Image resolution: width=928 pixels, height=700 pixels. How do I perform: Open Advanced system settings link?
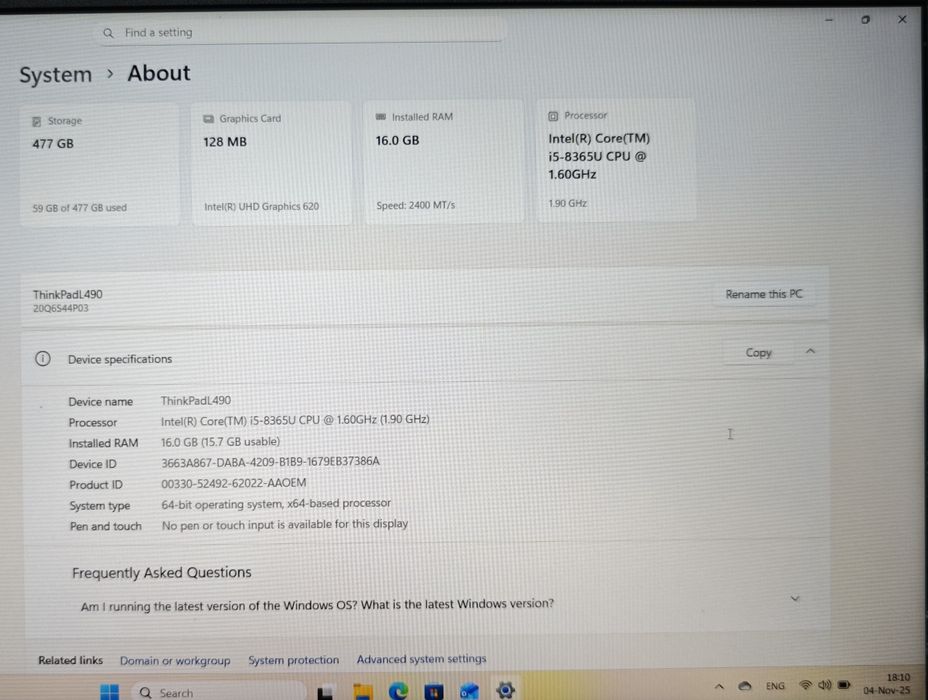tap(421, 659)
